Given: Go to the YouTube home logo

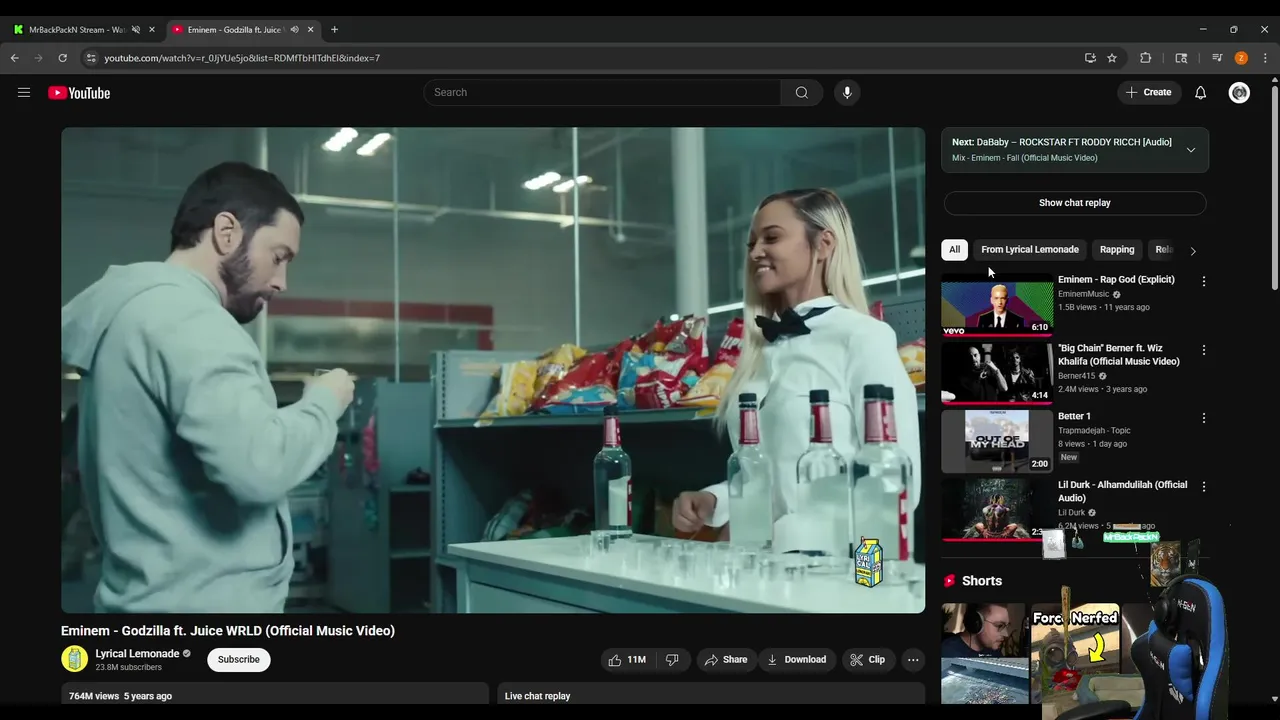Looking at the screenshot, I should (x=79, y=93).
